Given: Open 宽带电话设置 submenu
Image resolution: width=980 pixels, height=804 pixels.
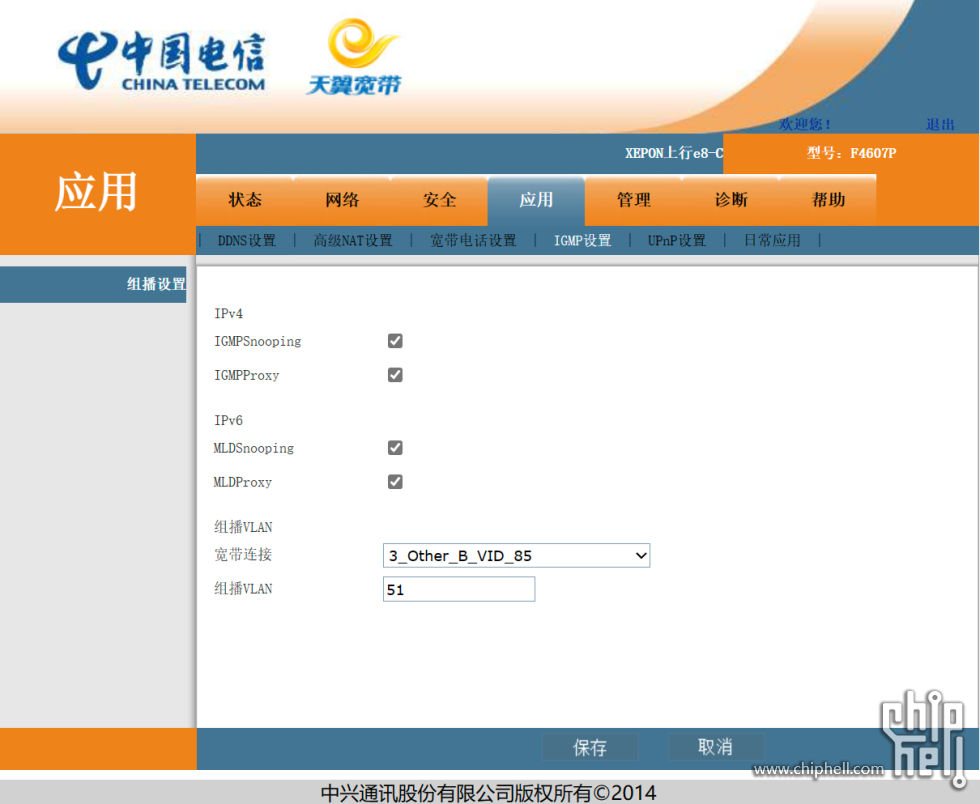Looking at the screenshot, I should 473,241.
